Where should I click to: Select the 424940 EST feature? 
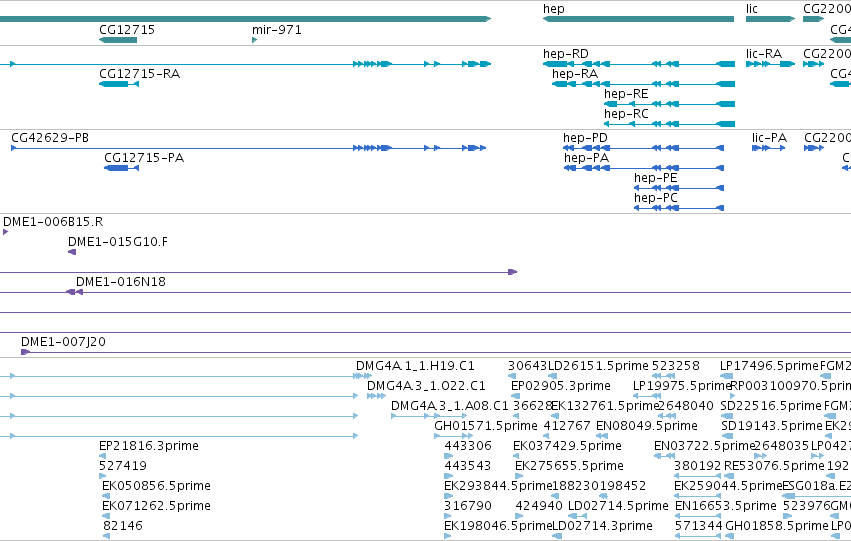[x=519, y=516]
